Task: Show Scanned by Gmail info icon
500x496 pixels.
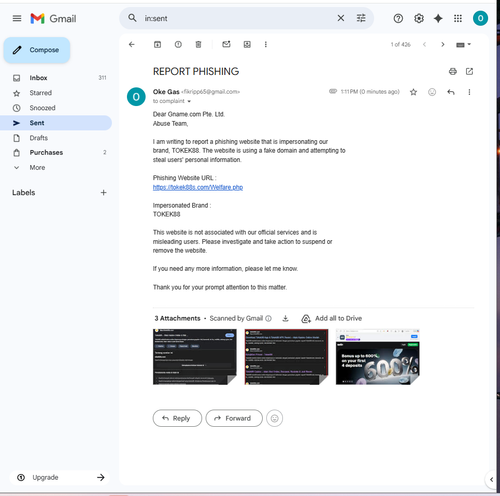Action: (x=268, y=319)
